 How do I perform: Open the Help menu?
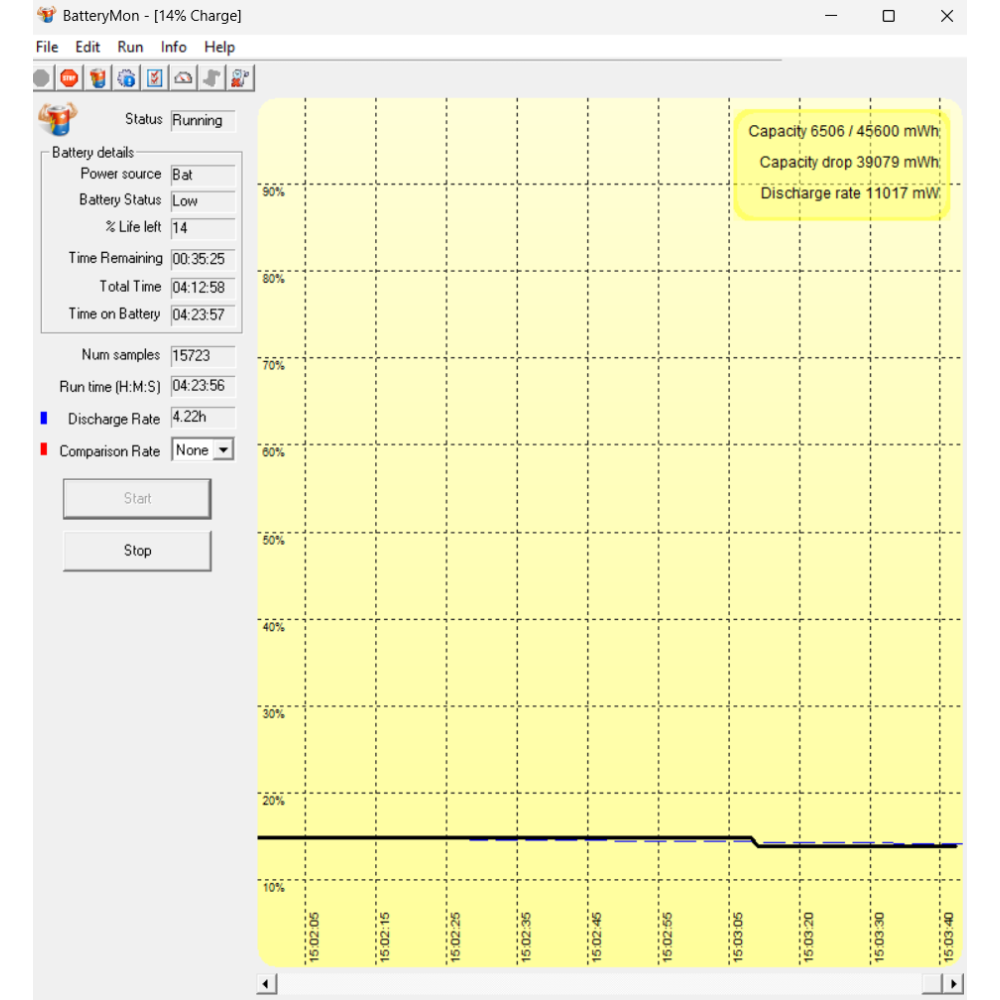click(x=219, y=47)
